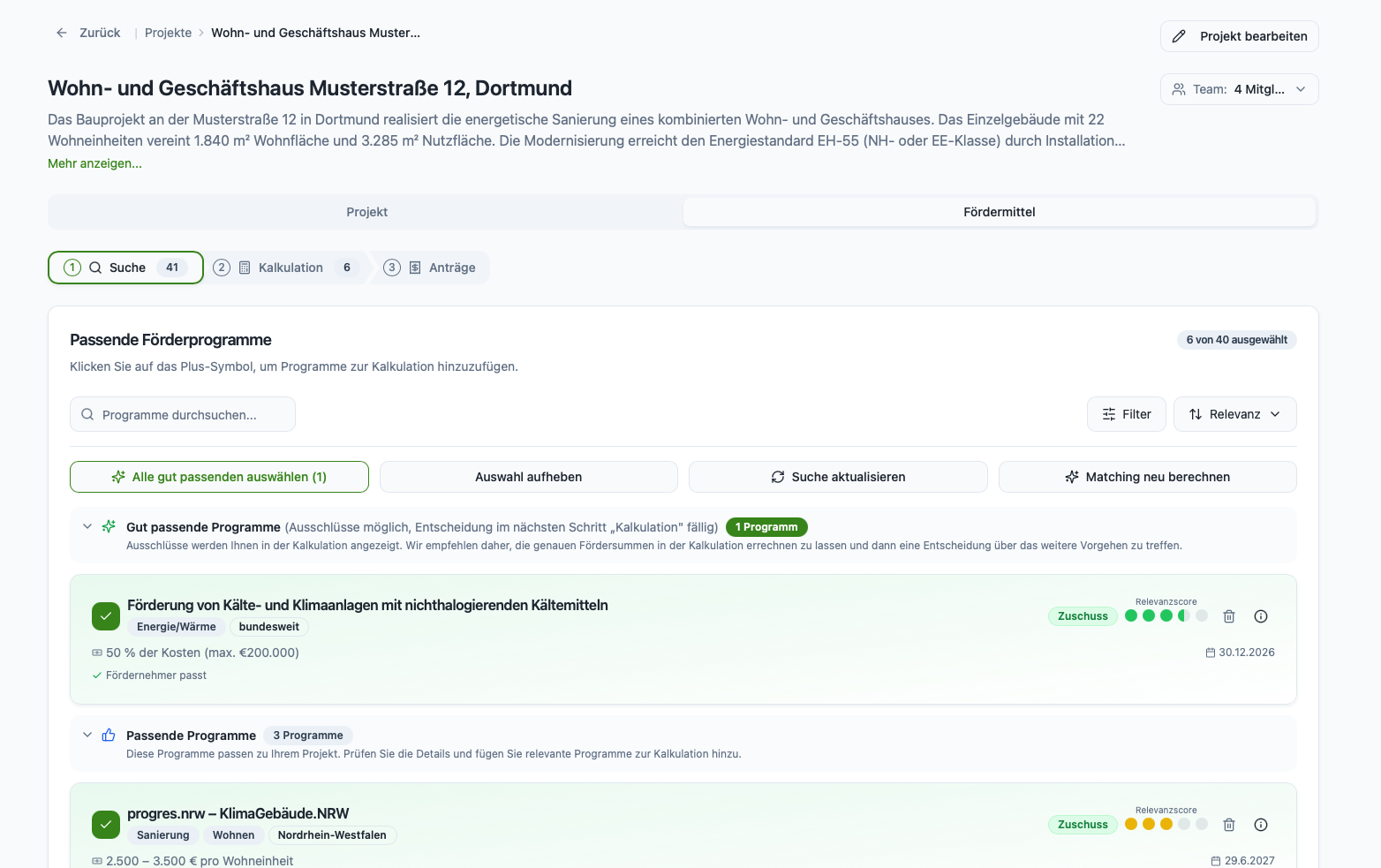The image size is (1381, 868).
Task: Click the Energie/Wärme tag
Action: tap(177, 627)
